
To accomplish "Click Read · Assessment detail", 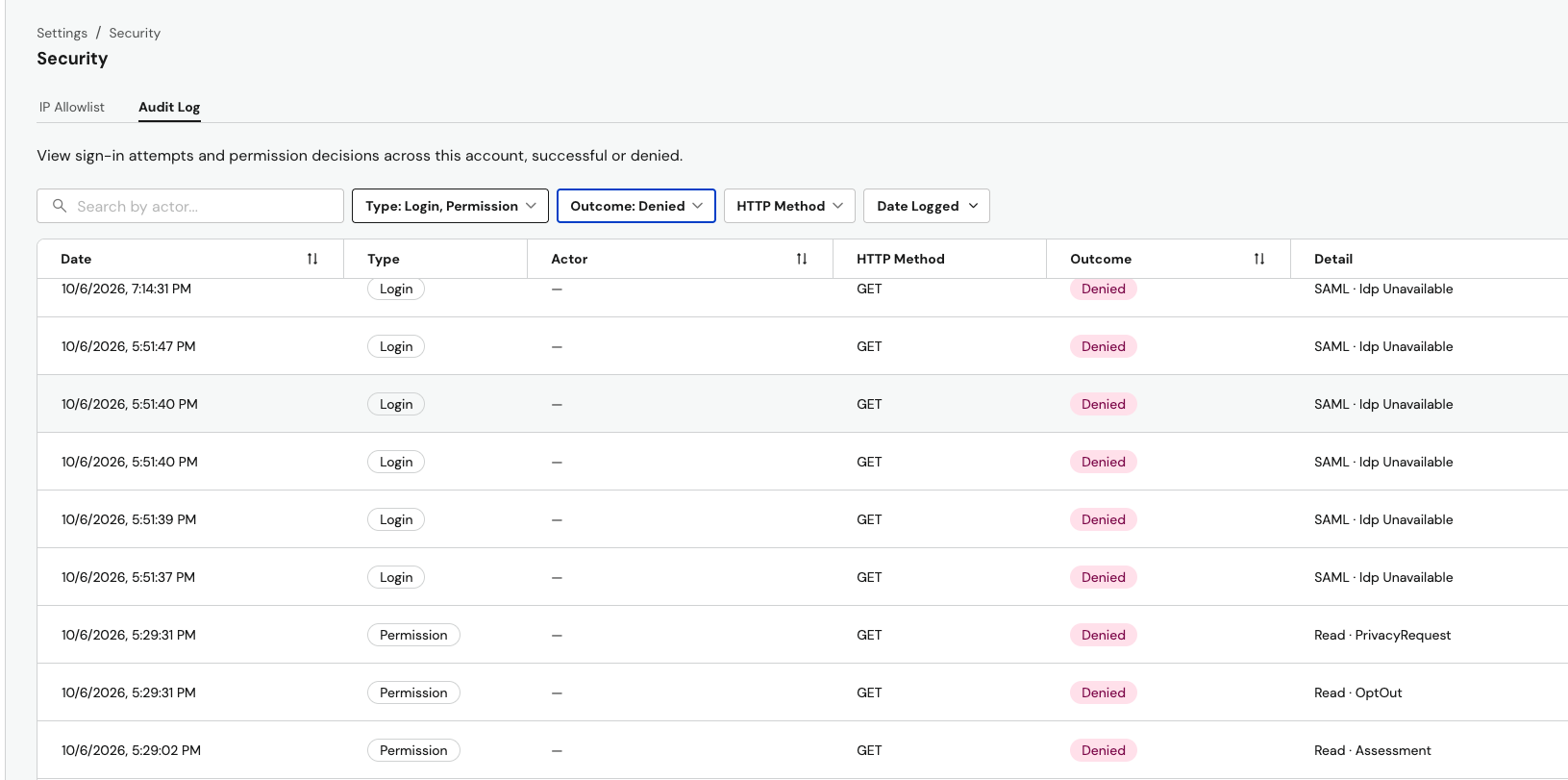I will (x=1373, y=750).
